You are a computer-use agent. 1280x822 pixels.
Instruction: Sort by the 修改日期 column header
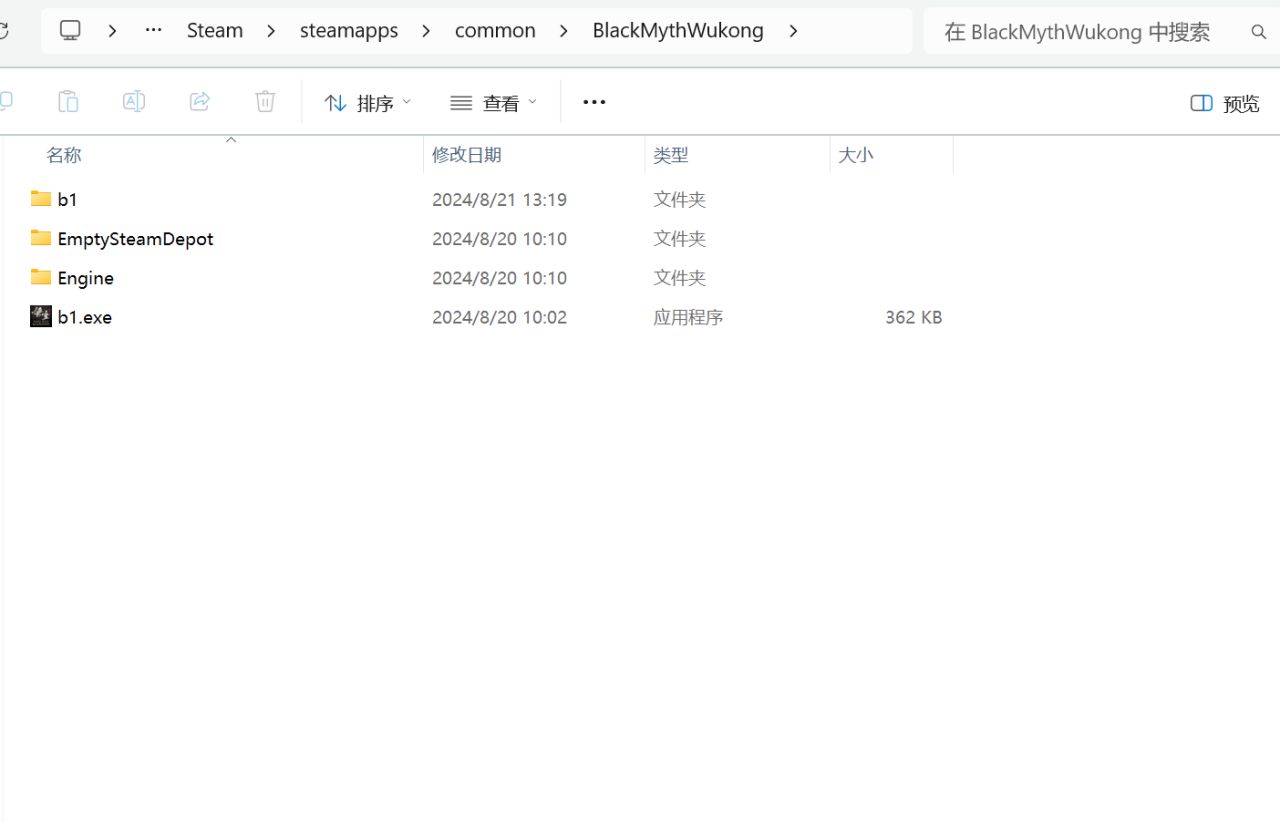467,155
